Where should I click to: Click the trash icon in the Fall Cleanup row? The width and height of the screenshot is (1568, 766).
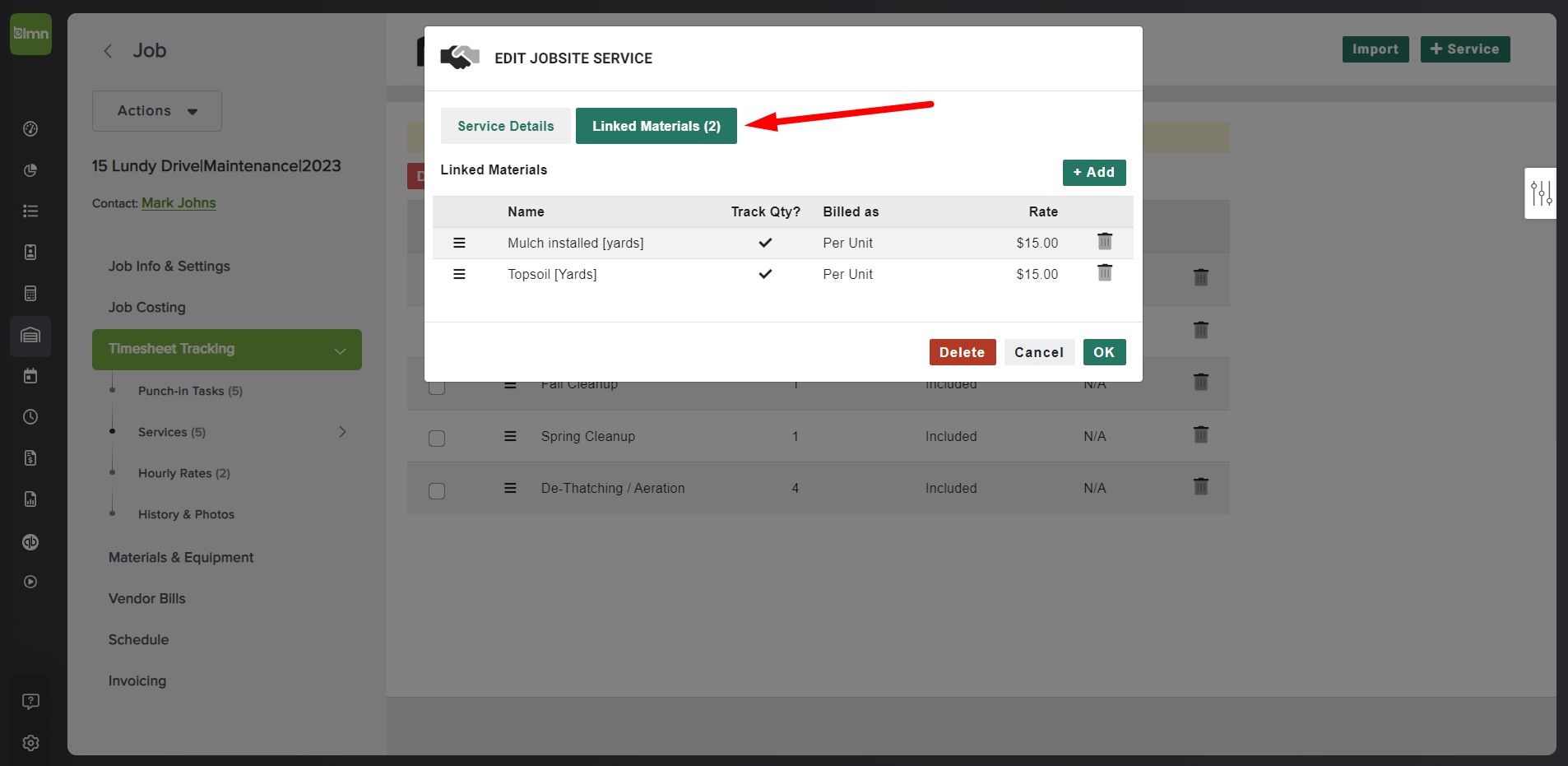pyautogui.click(x=1201, y=383)
